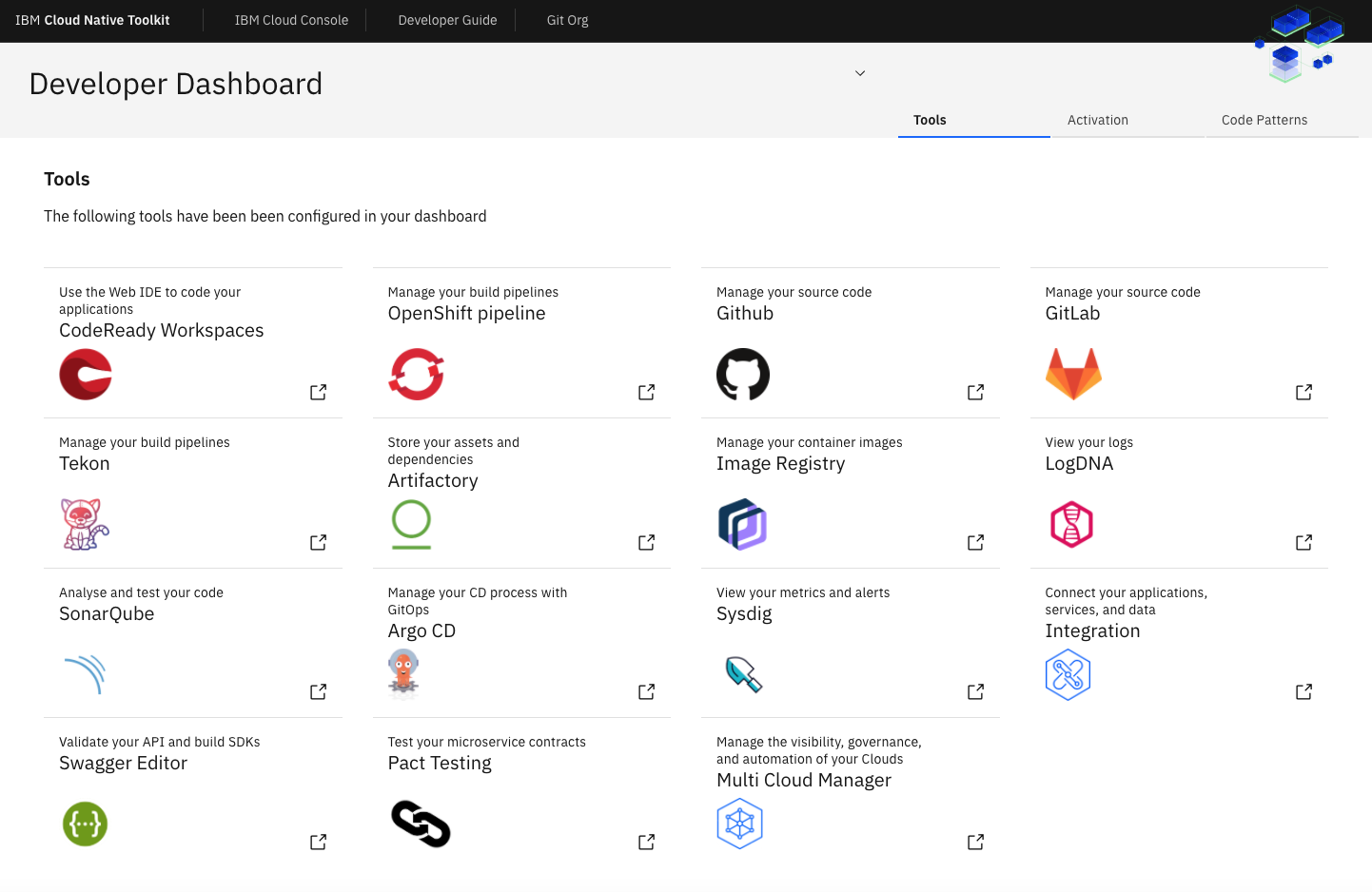Open the Sysdig card title
This screenshot has width=1372, height=892.
744,613
